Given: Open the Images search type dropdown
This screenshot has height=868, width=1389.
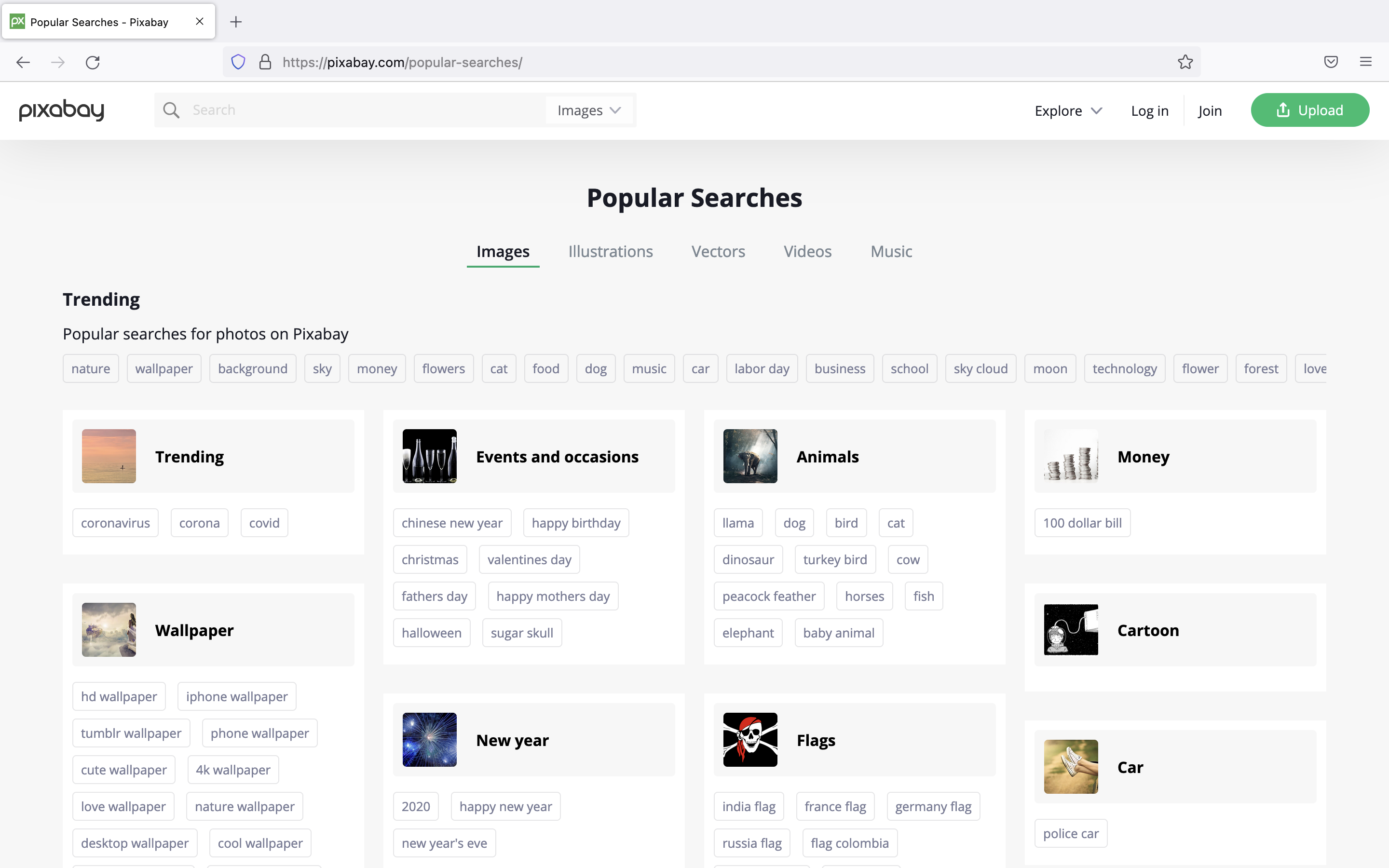Looking at the screenshot, I should [589, 110].
